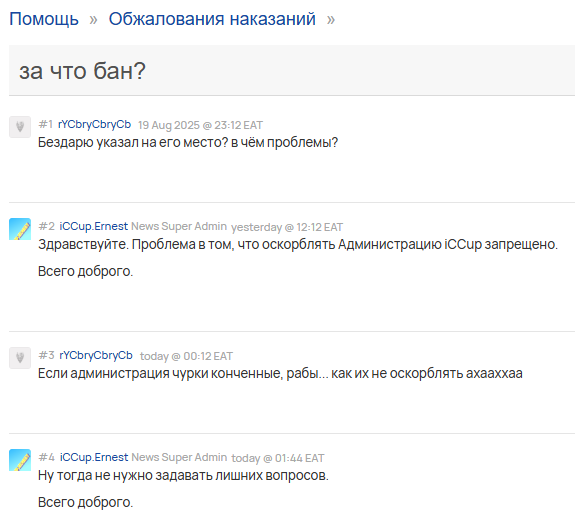The height and width of the screenshot is (531, 575).
Task: Open rYCbryCbryCb profile from post #3
Action: (96, 355)
